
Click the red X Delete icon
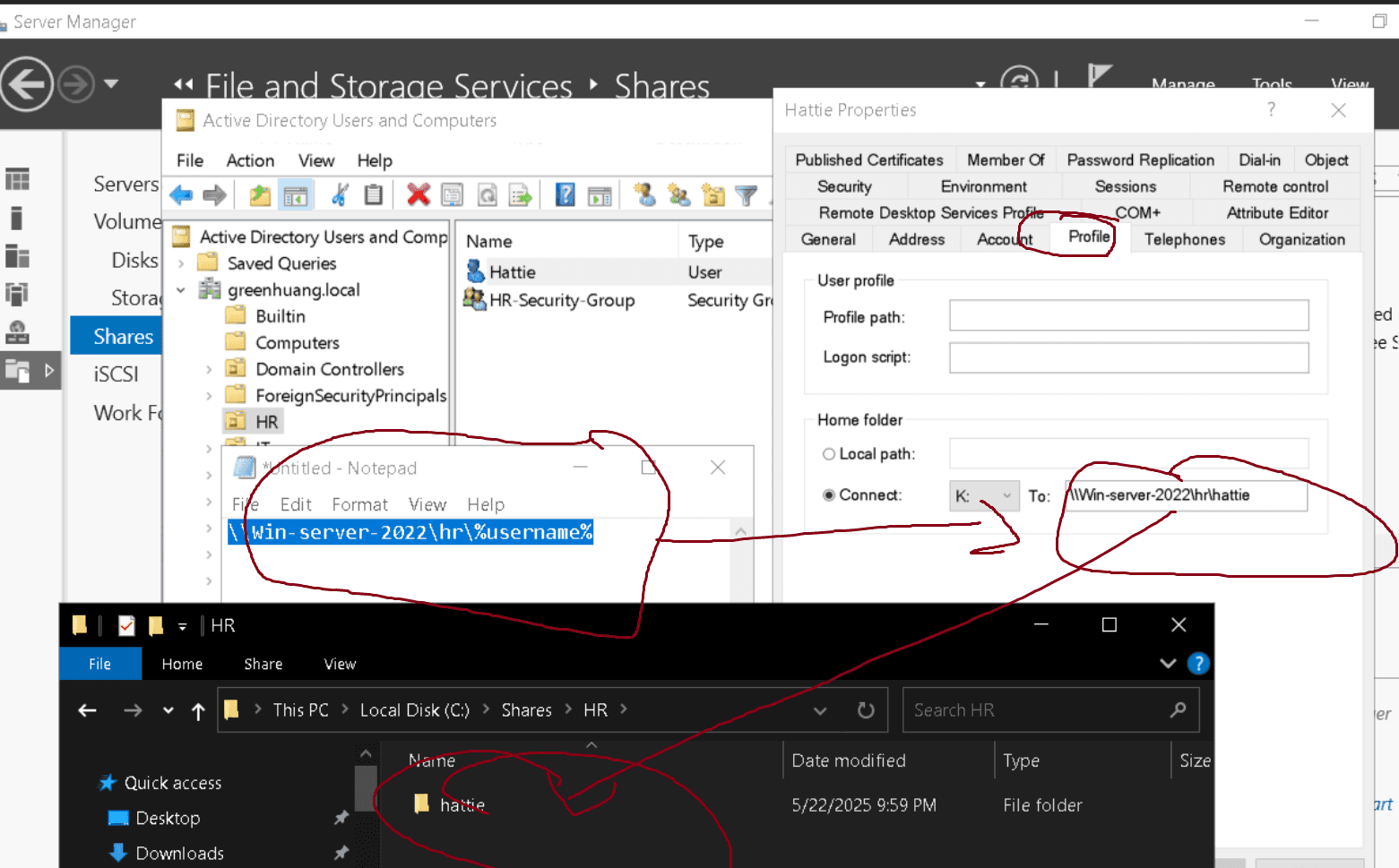click(418, 194)
